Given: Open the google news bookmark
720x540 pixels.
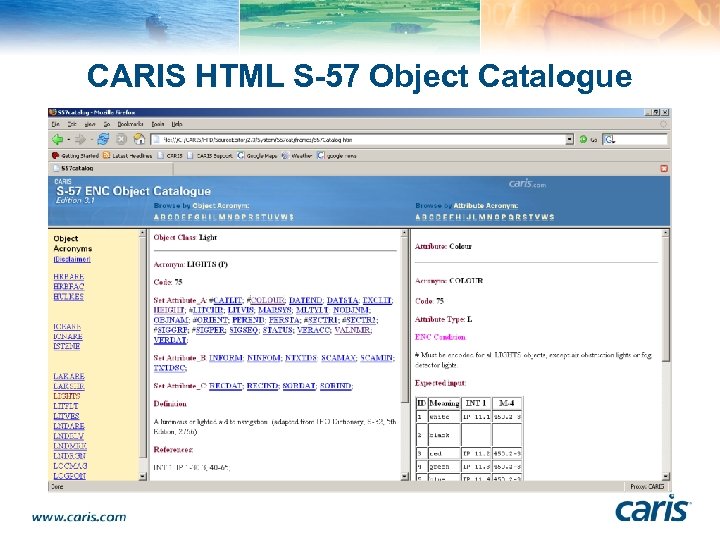Looking at the screenshot, I should (x=337, y=156).
